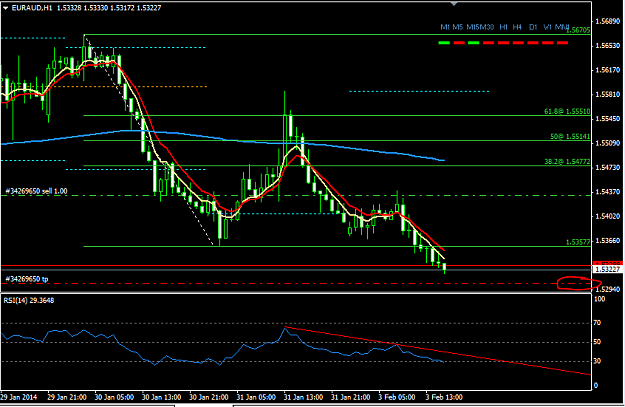Screen dimensions: 625x407
Task: Click the M30 timeframe label
Action: pos(487,27)
